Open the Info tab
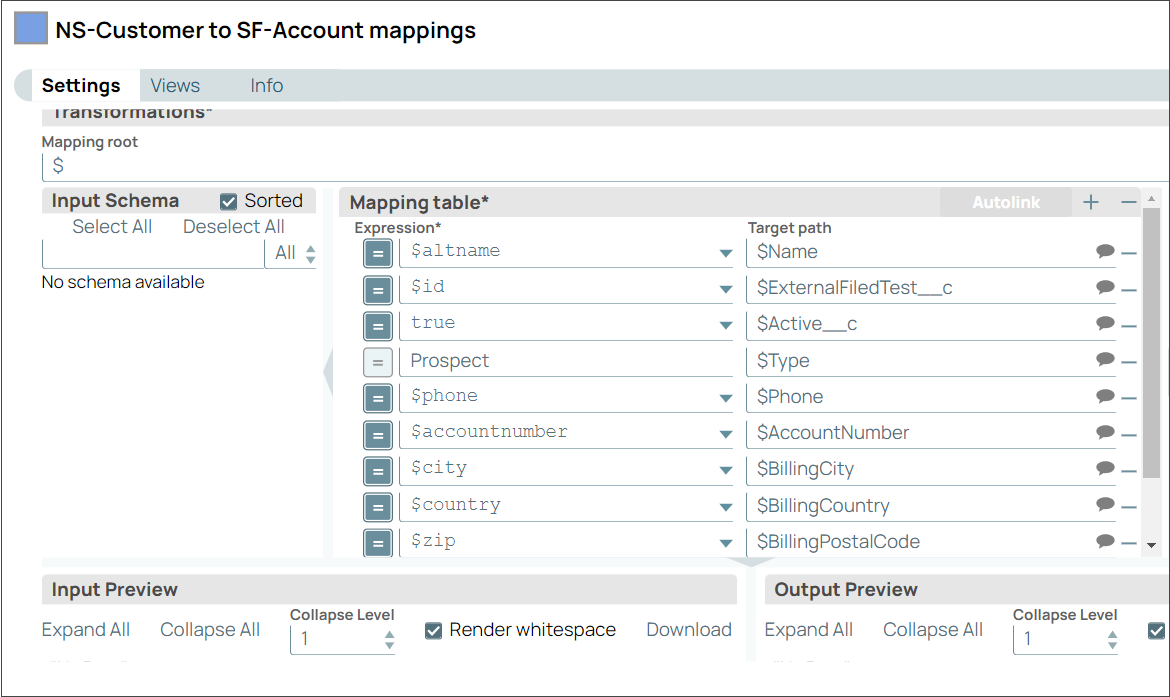The image size is (1170, 697). (266, 85)
